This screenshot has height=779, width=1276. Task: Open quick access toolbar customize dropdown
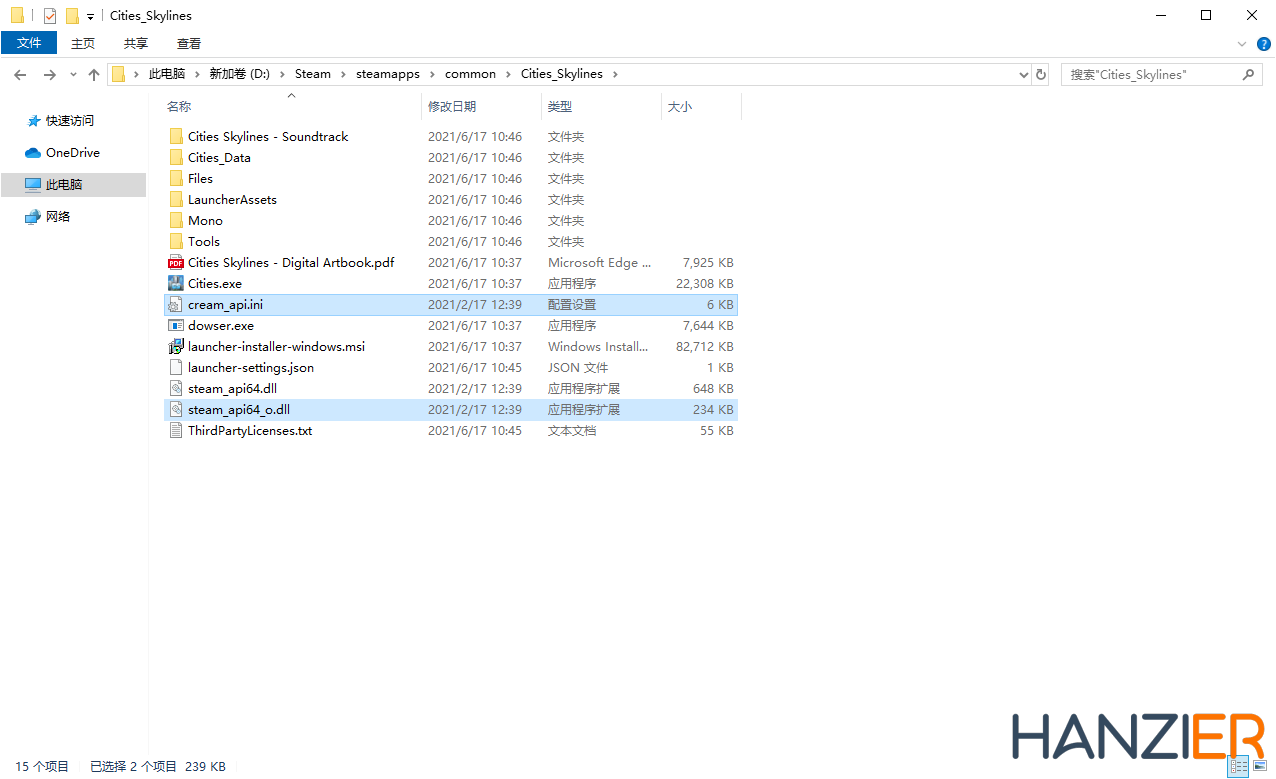click(90, 17)
